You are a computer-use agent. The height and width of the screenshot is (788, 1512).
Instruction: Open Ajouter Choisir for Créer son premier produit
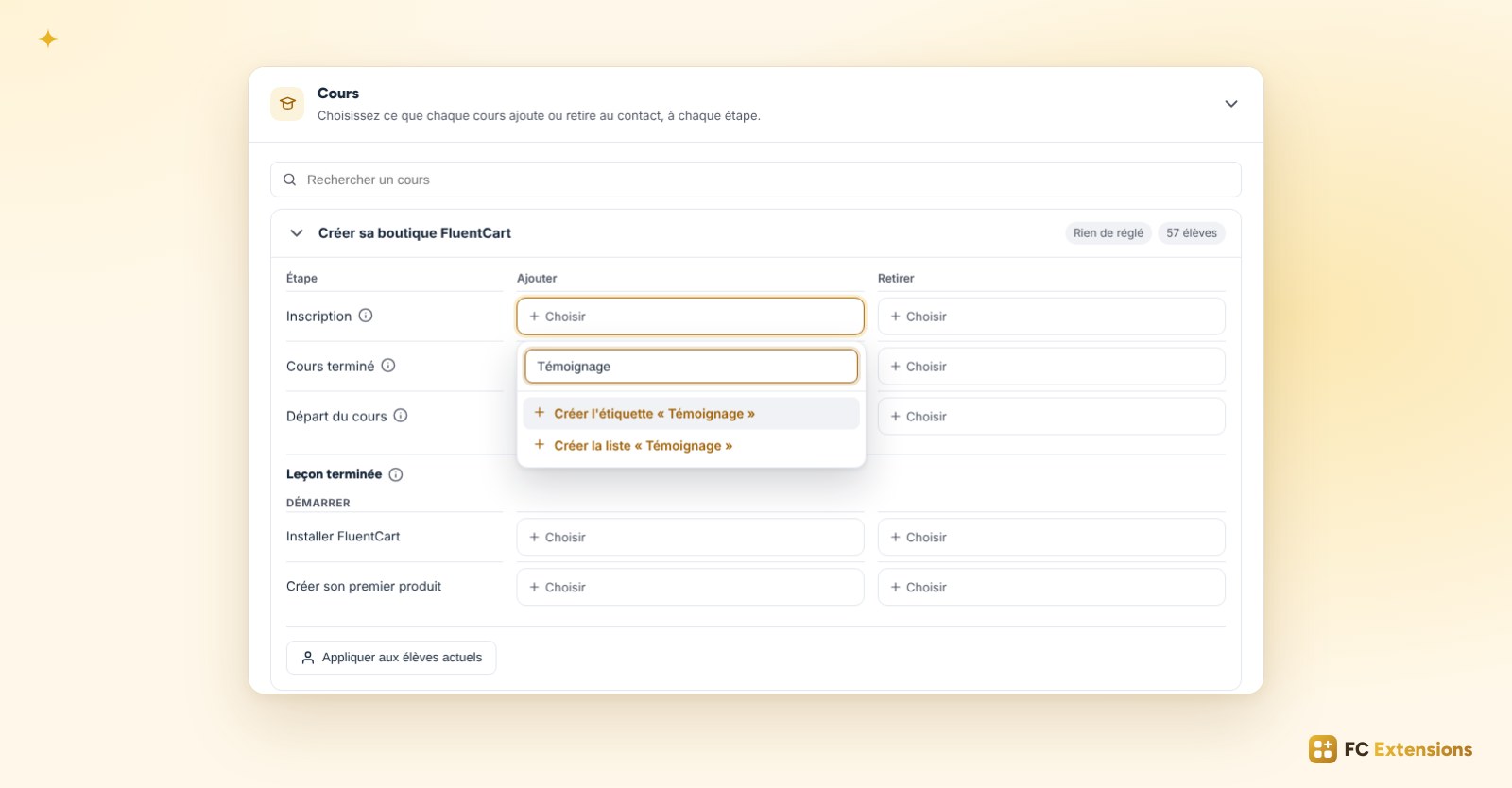690,587
